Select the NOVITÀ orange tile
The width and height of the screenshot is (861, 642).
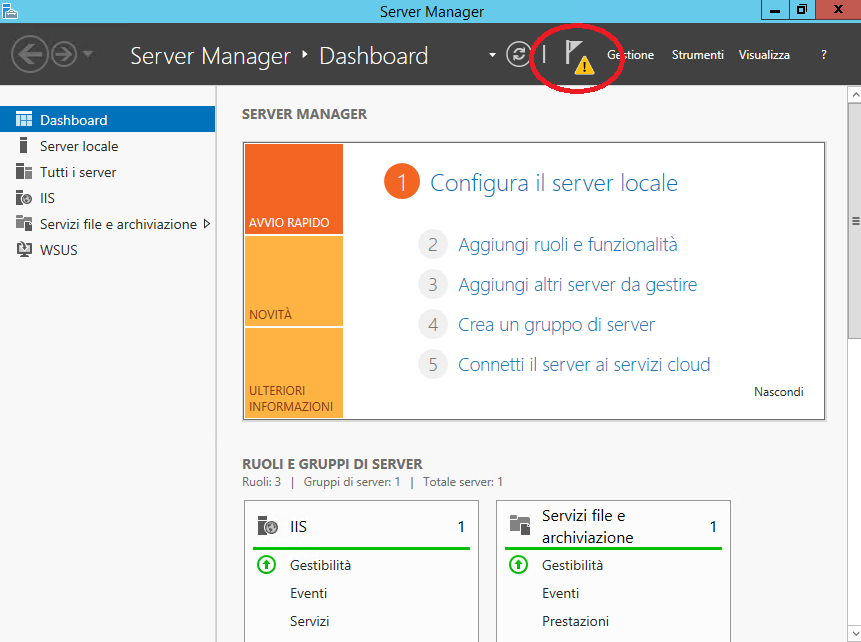point(294,281)
